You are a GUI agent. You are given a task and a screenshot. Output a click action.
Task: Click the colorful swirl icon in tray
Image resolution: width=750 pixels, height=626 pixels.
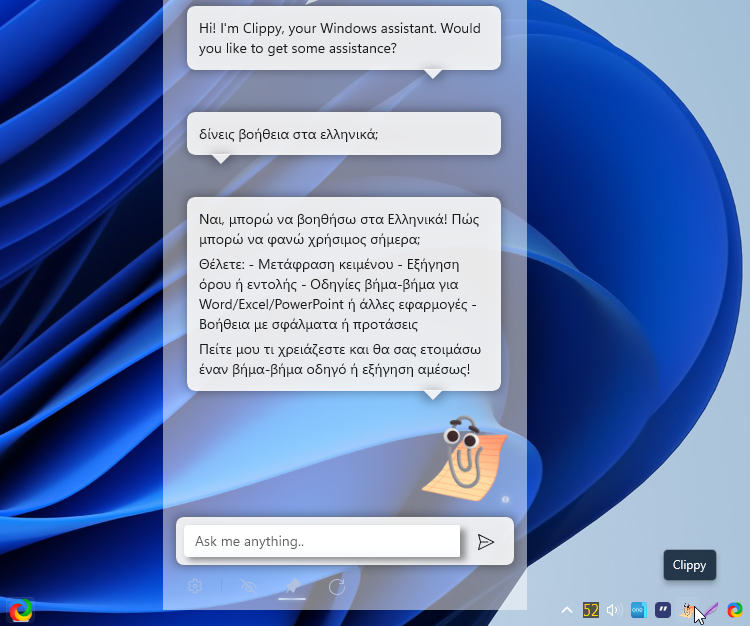click(x=734, y=610)
